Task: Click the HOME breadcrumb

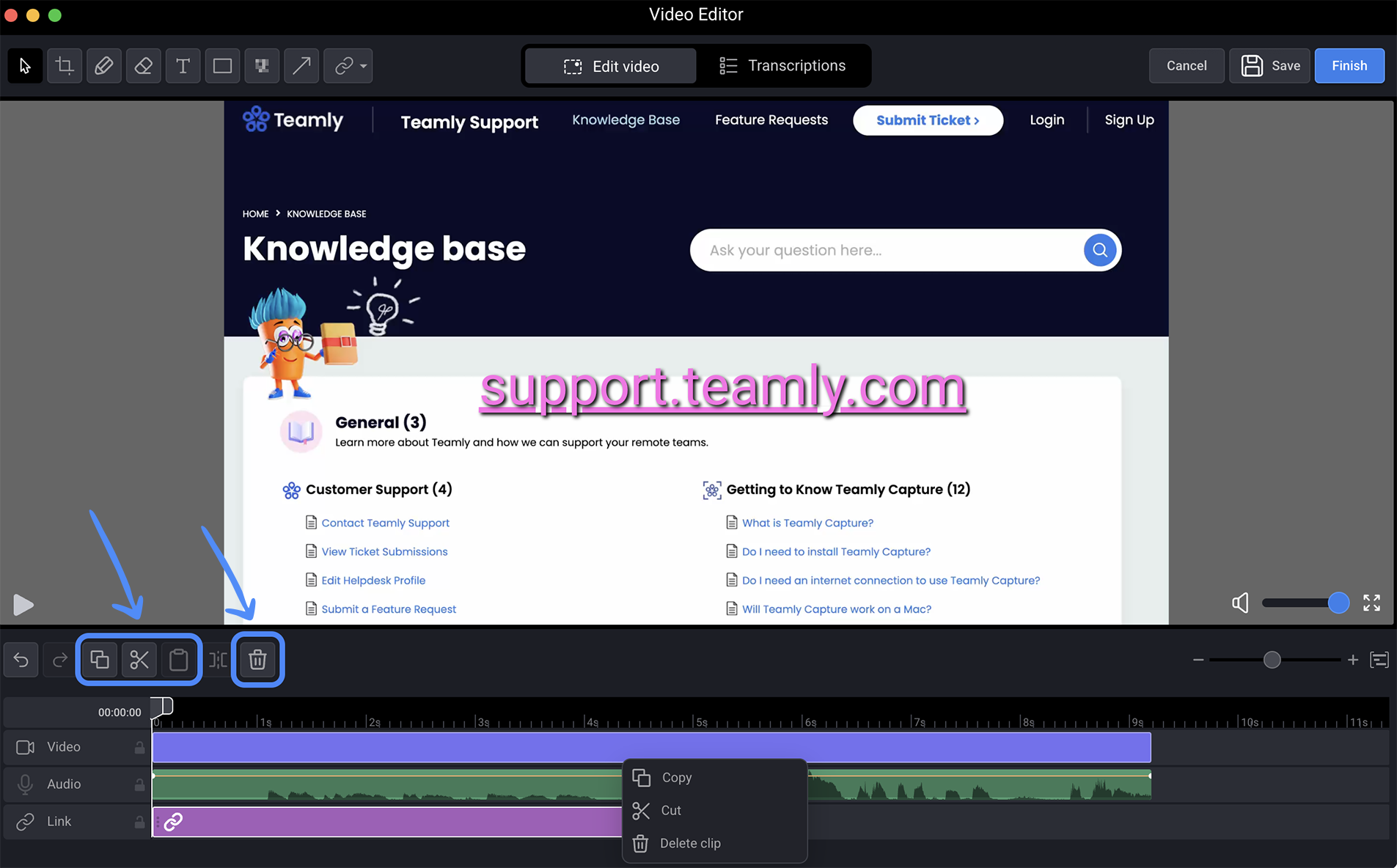Action: (x=255, y=214)
